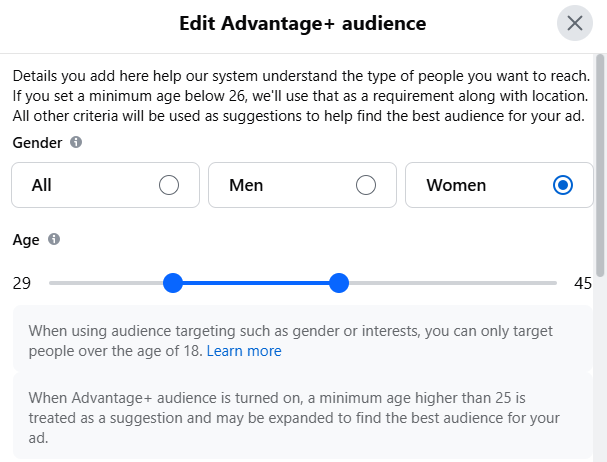This screenshot has width=607, height=462.
Task: Select the Women radio button
Action: coord(563,185)
